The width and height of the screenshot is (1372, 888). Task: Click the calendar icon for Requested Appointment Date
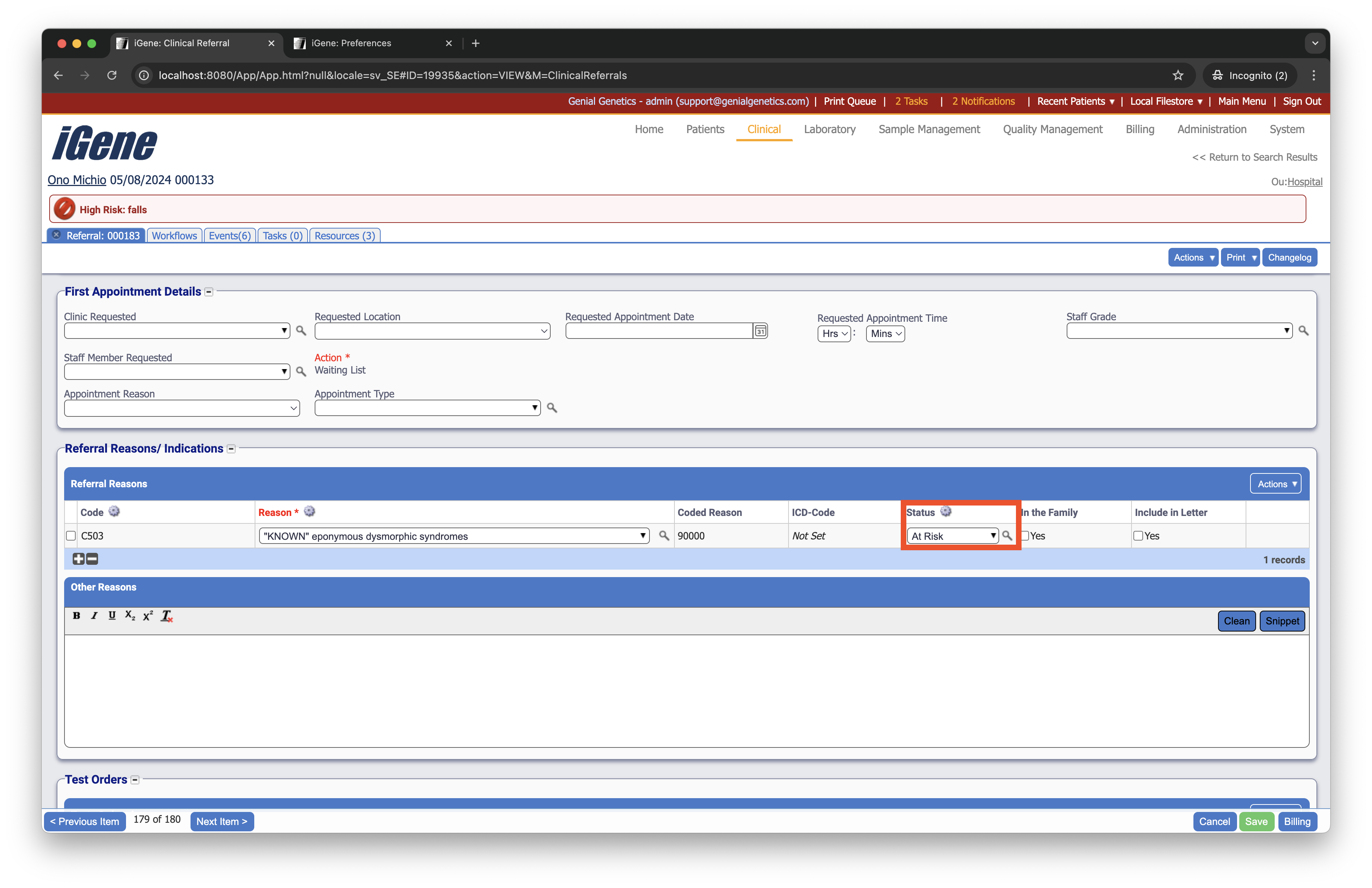tap(760, 331)
